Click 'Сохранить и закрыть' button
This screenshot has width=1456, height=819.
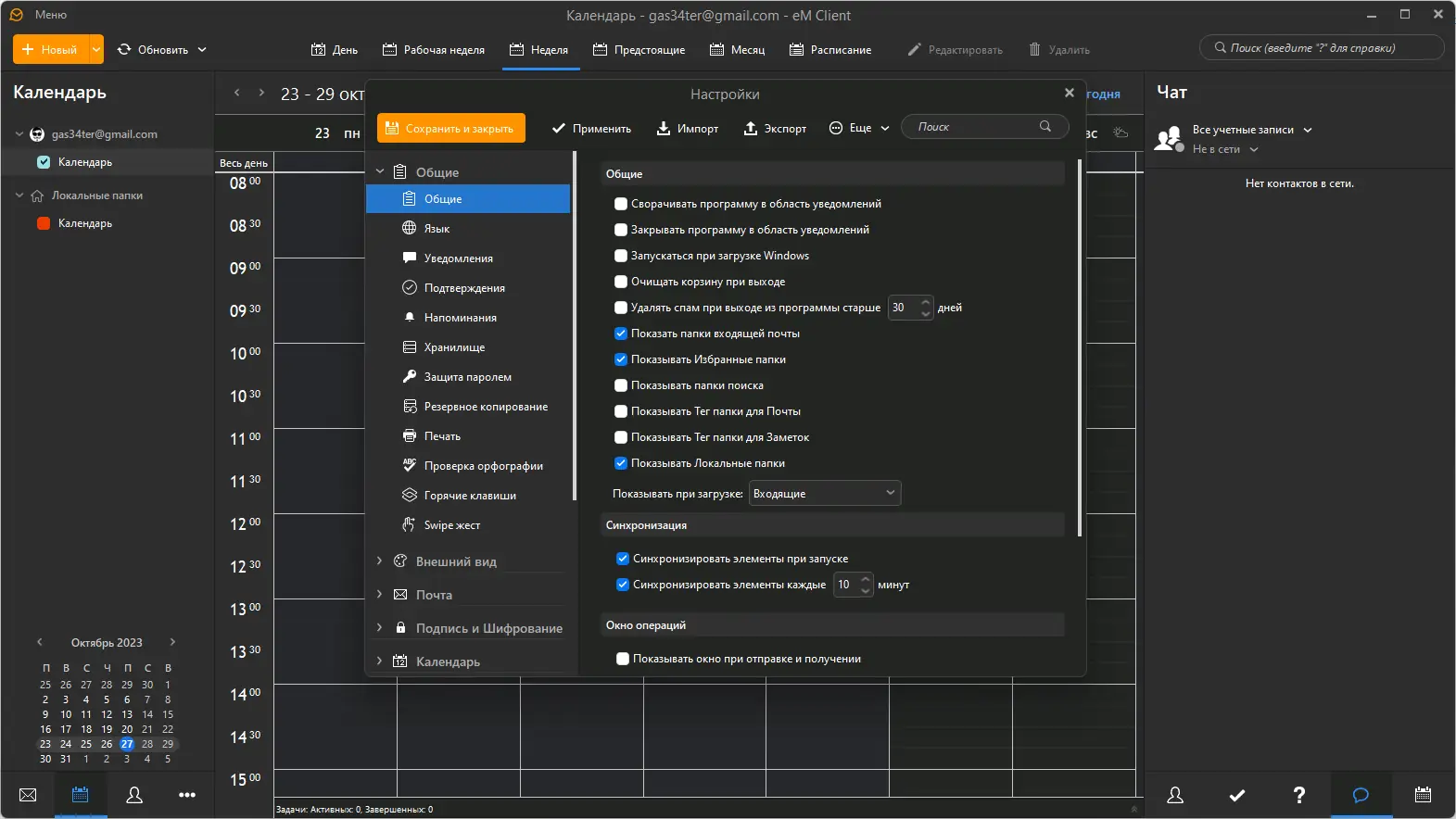click(x=451, y=129)
